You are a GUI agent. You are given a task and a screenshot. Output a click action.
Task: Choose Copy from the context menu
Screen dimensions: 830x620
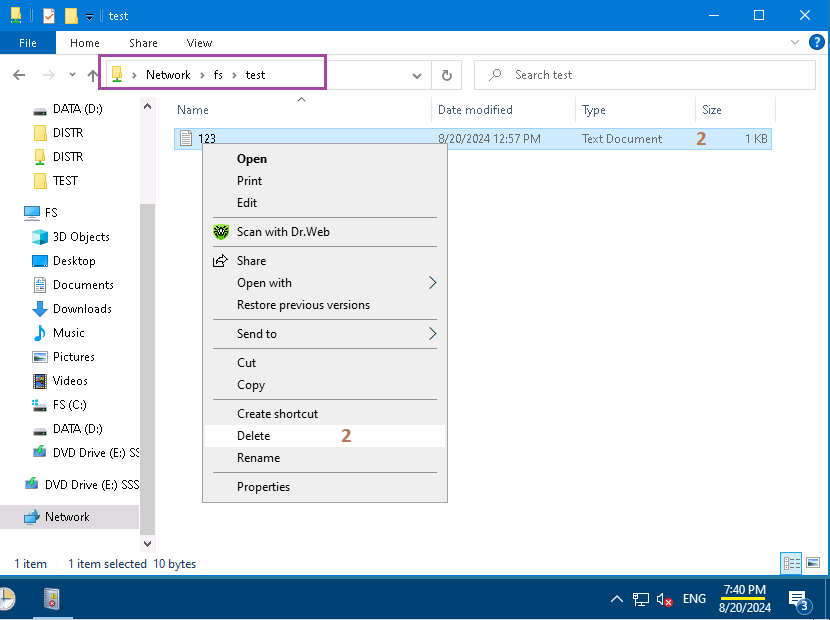pyautogui.click(x=325, y=385)
